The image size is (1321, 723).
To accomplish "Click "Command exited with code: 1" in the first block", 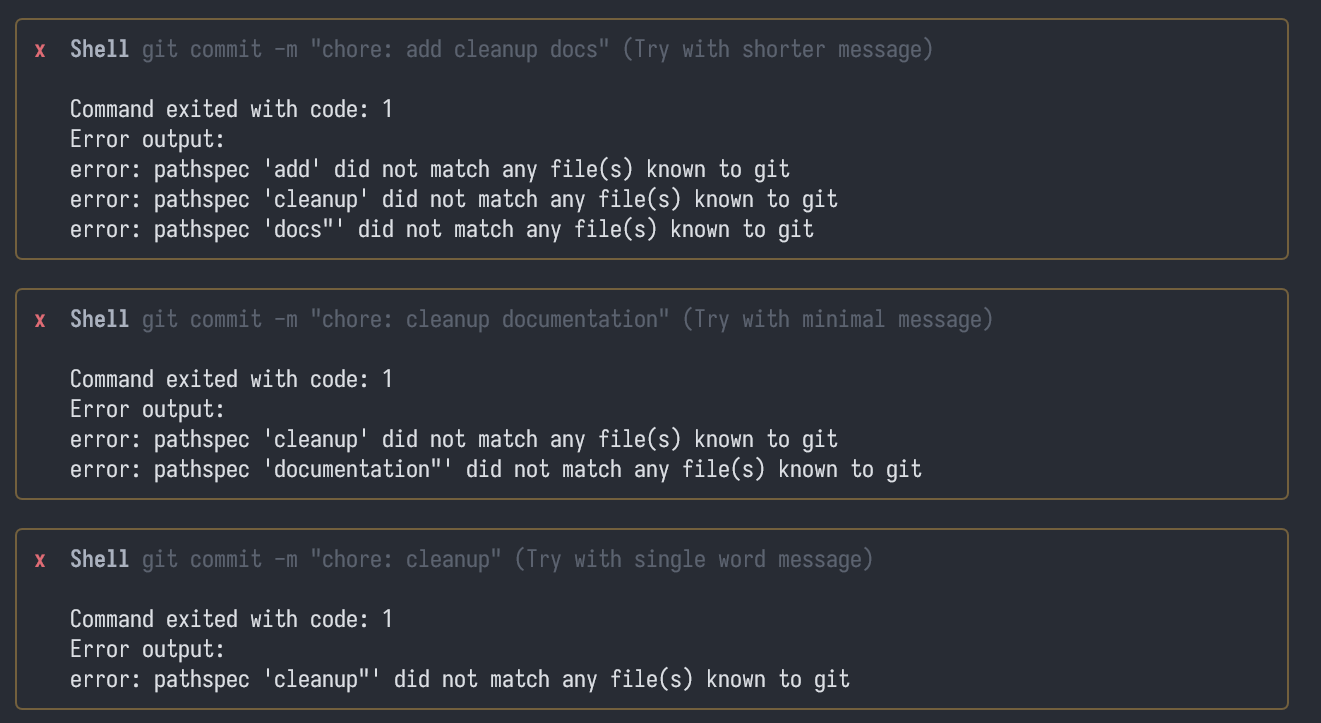I will (x=231, y=109).
